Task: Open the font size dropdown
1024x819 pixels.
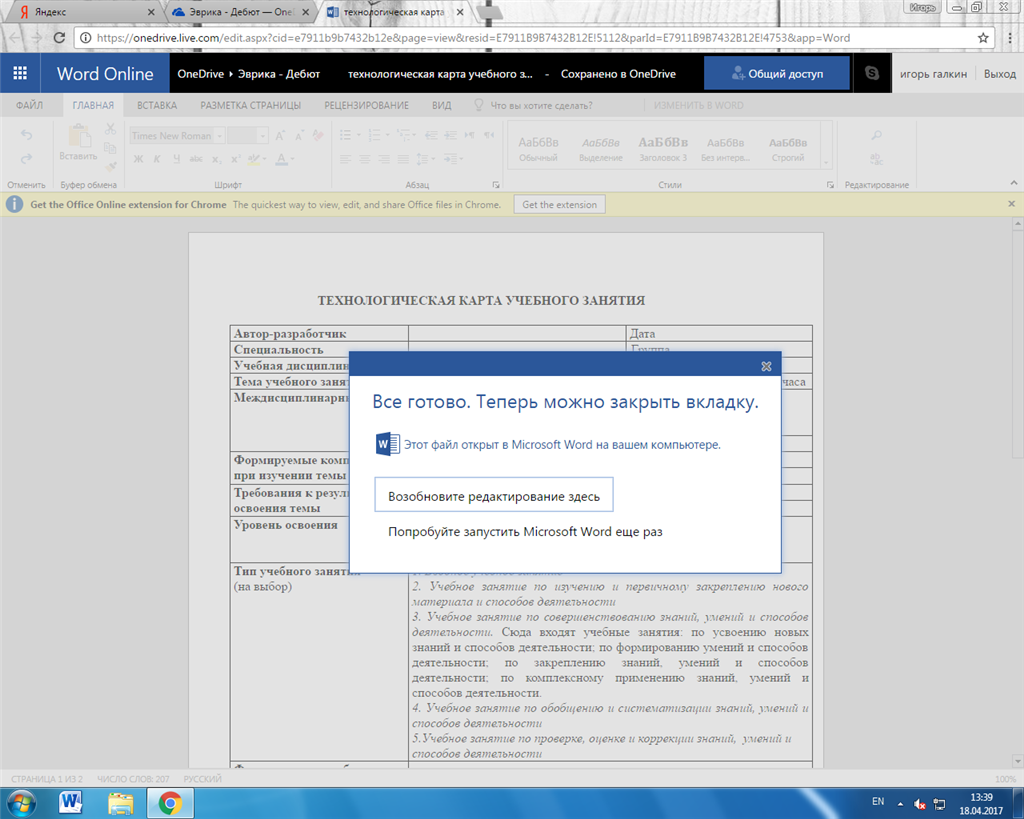Action: click(x=263, y=136)
